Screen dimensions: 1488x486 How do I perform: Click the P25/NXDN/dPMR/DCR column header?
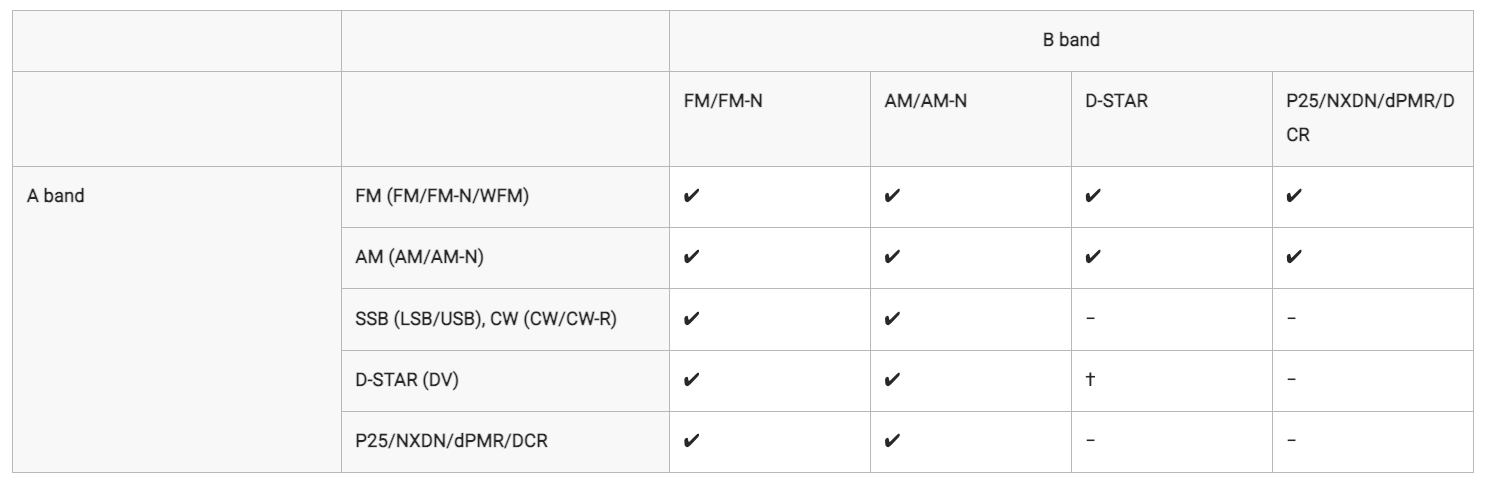pos(1369,118)
